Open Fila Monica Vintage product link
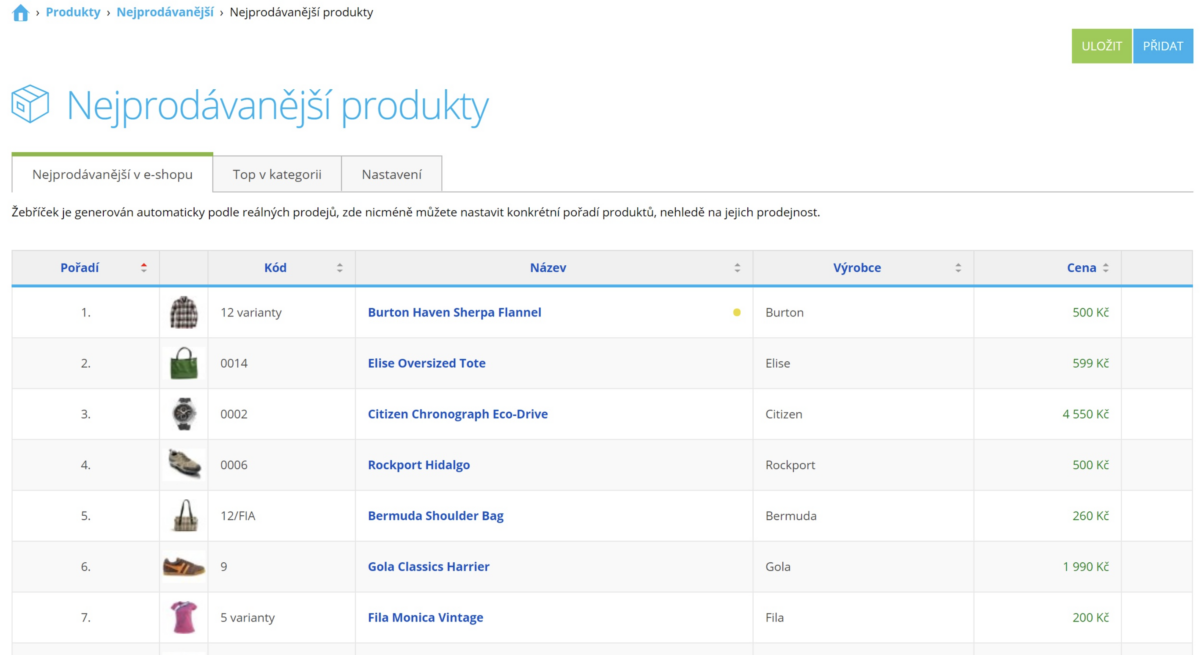 425,618
